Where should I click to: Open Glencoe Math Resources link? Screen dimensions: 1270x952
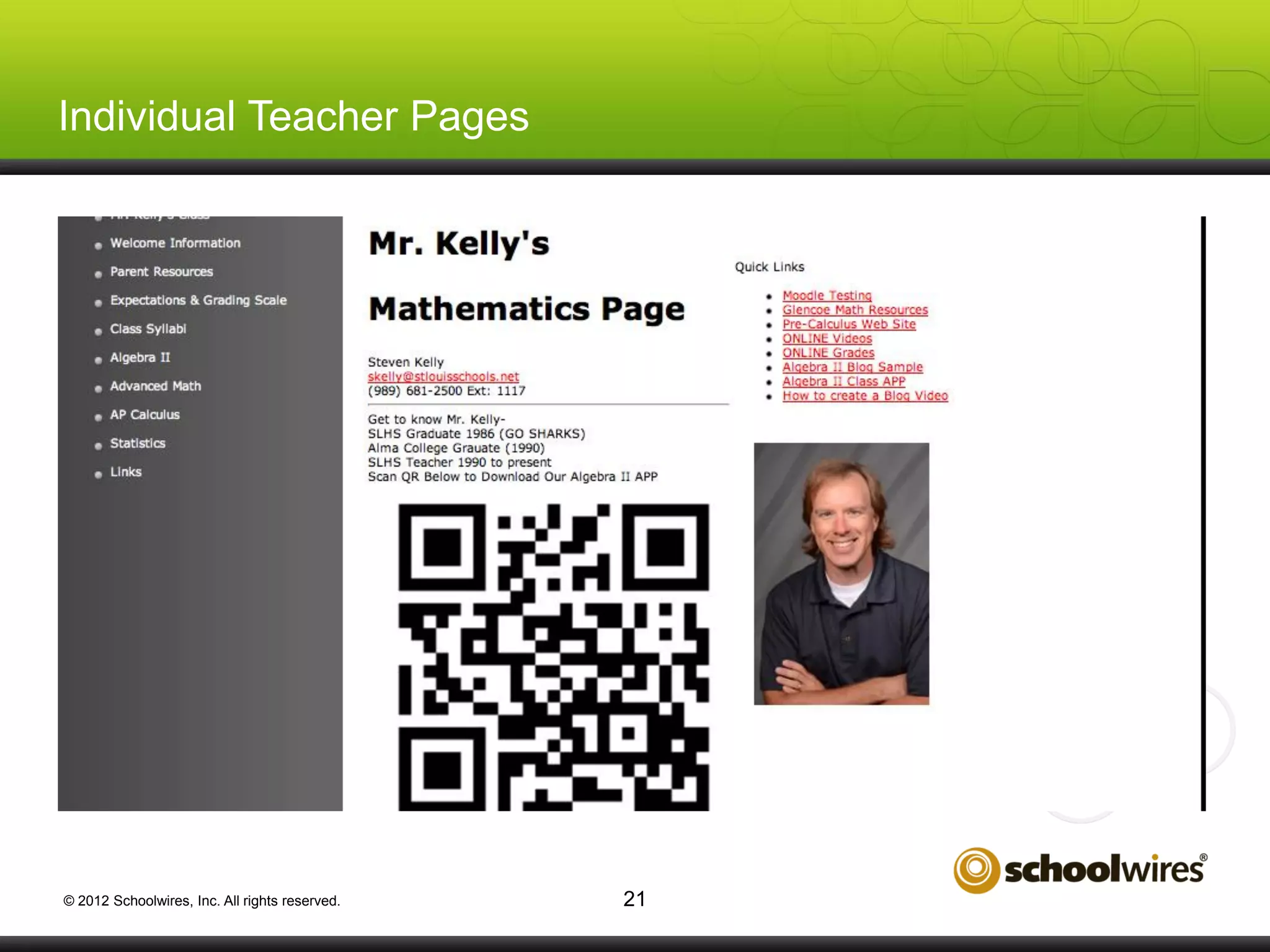[x=855, y=310]
